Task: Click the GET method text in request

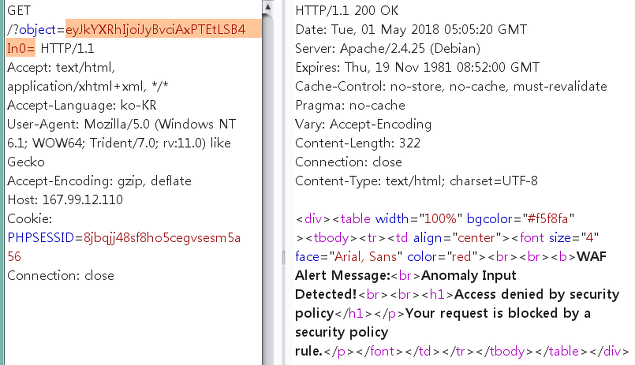Action: tap(19, 11)
